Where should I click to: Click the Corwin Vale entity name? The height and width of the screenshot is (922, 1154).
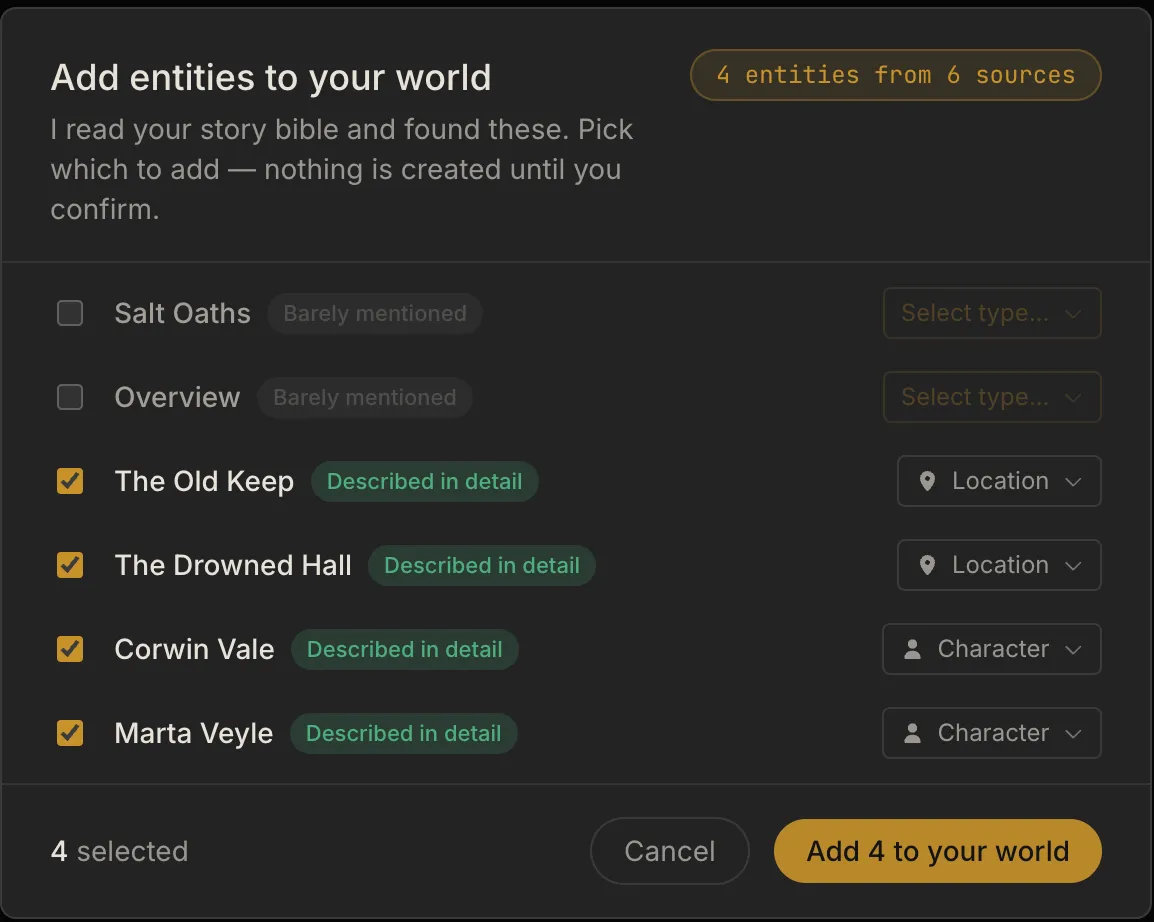pos(194,649)
